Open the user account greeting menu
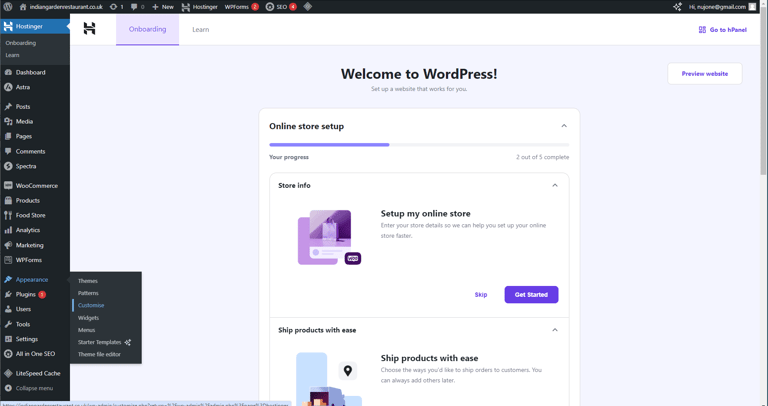The width and height of the screenshot is (768, 406). 722,7
